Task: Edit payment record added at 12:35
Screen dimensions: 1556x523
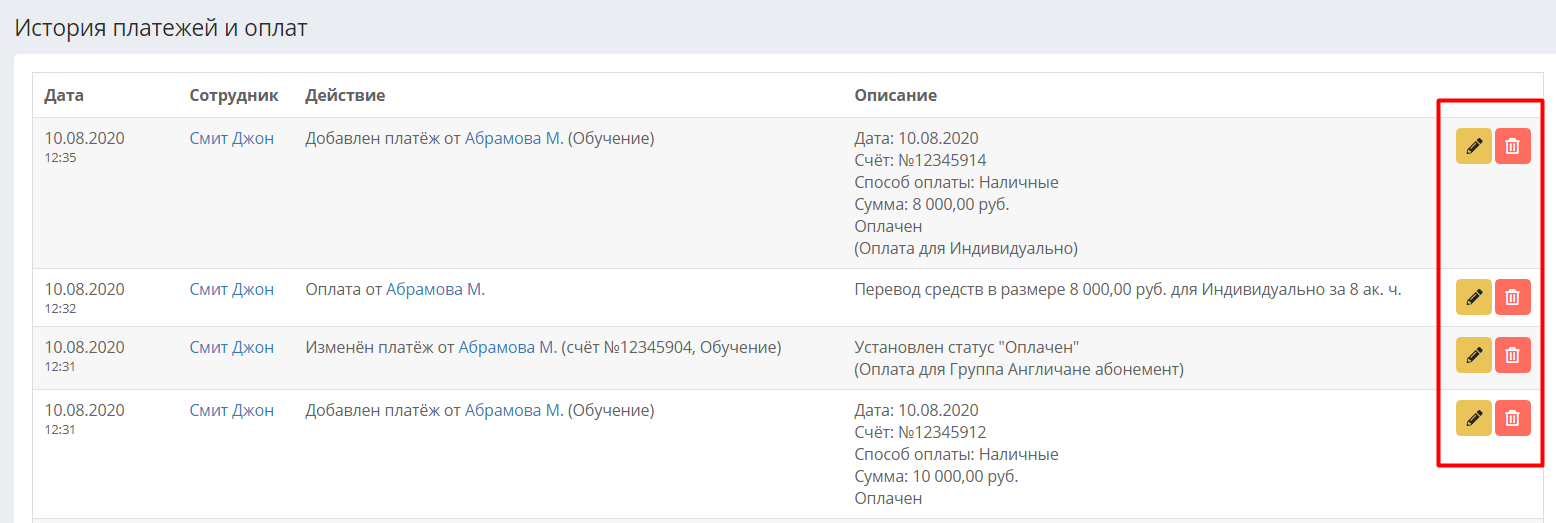Action: pyautogui.click(x=1473, y=146)
